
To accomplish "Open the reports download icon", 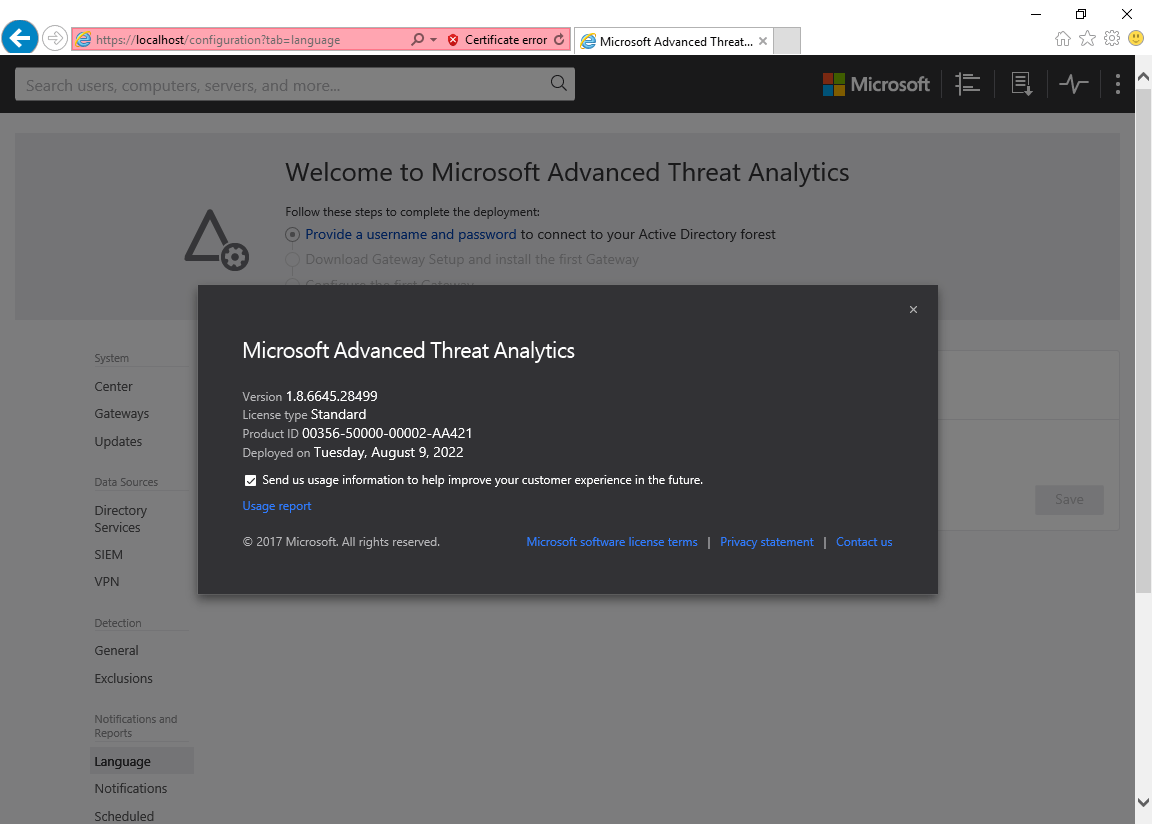I will tap(1022, 84).
